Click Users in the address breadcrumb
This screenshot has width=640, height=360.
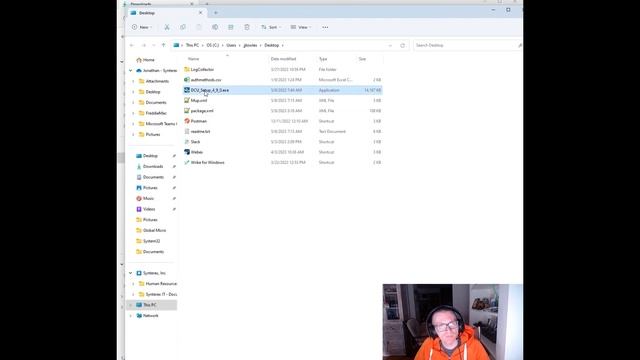(x=231, y=45)
